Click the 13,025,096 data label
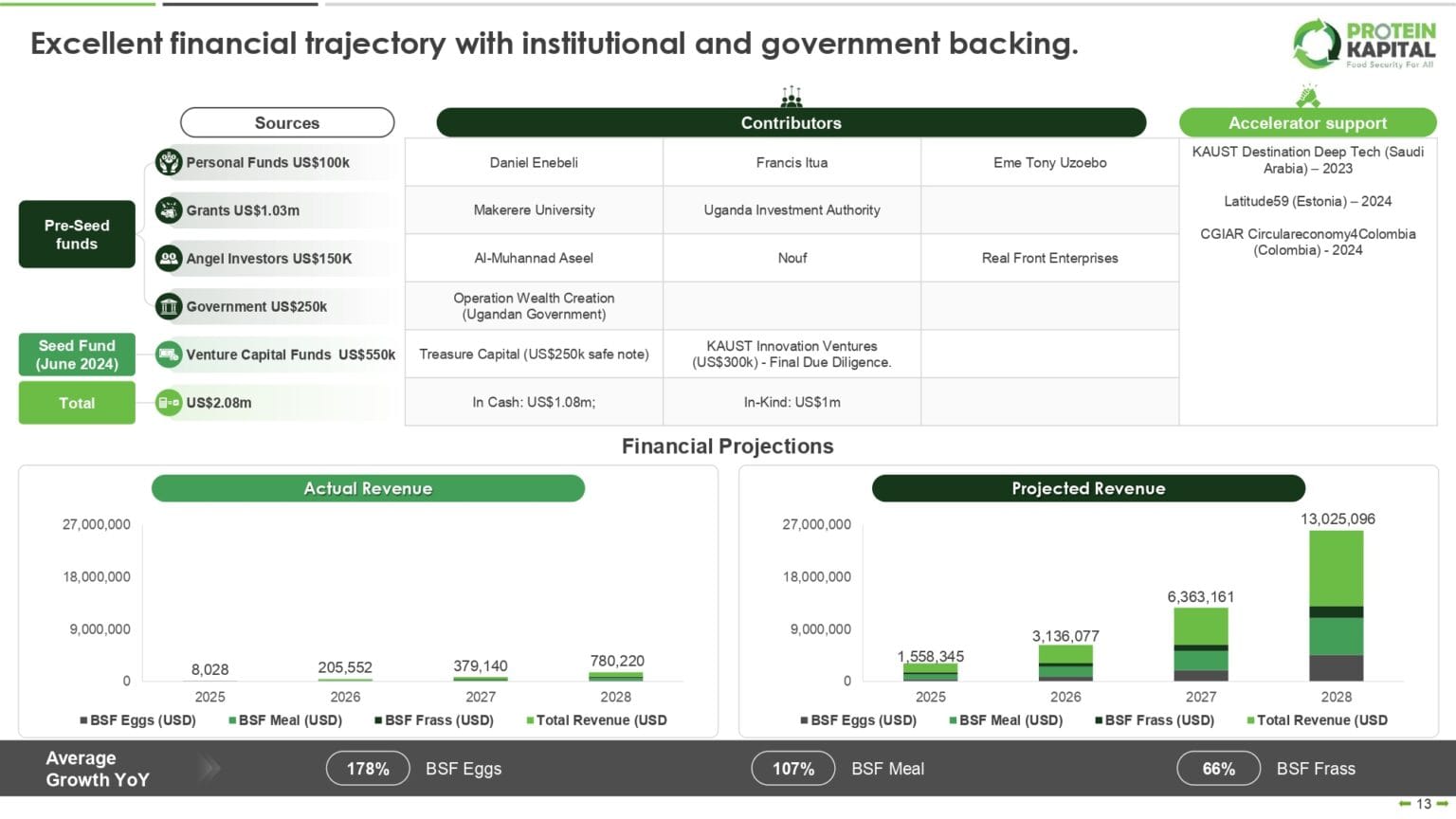This screenshot has width=1456, height=819. [x=1338, y=519]
